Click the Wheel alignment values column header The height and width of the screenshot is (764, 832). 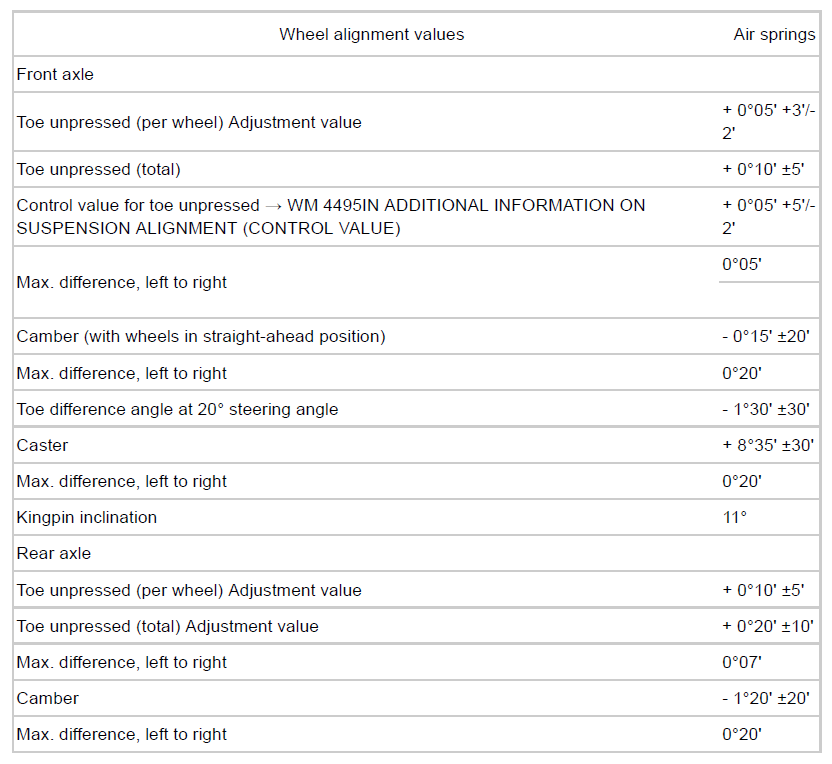(x=371, y=34)
